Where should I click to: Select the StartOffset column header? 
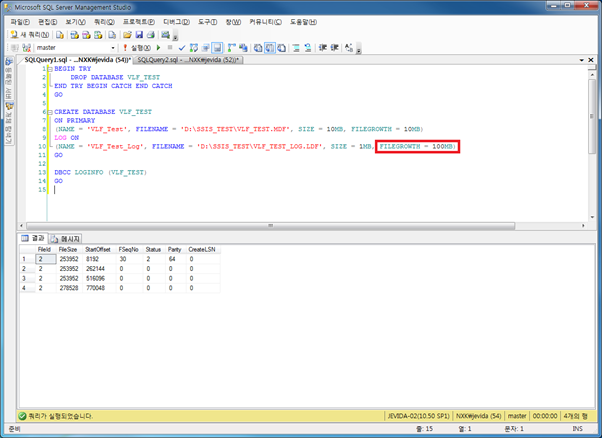pyautogui.click(x=98, y=250)
